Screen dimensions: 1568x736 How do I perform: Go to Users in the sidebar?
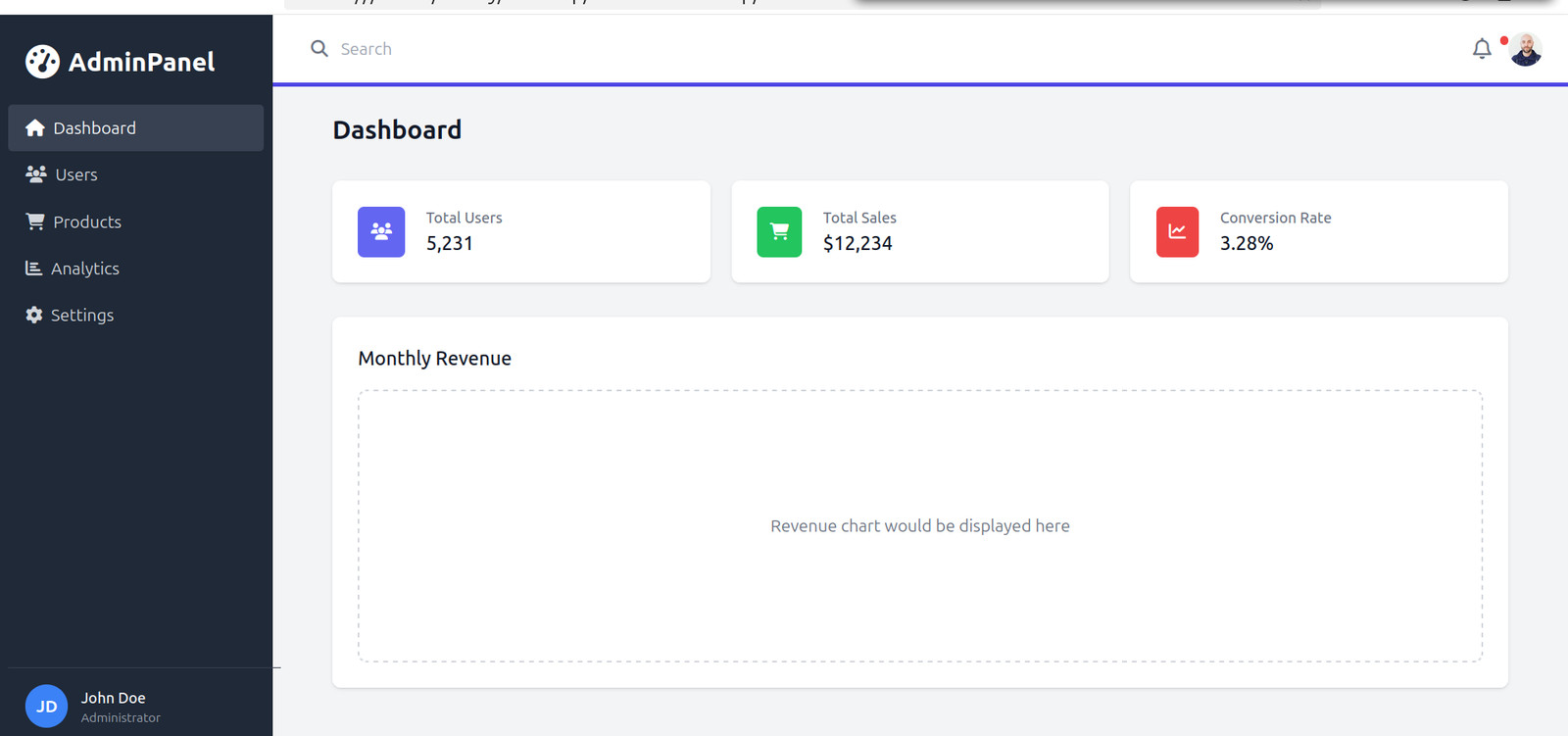(x=75, y=175)
